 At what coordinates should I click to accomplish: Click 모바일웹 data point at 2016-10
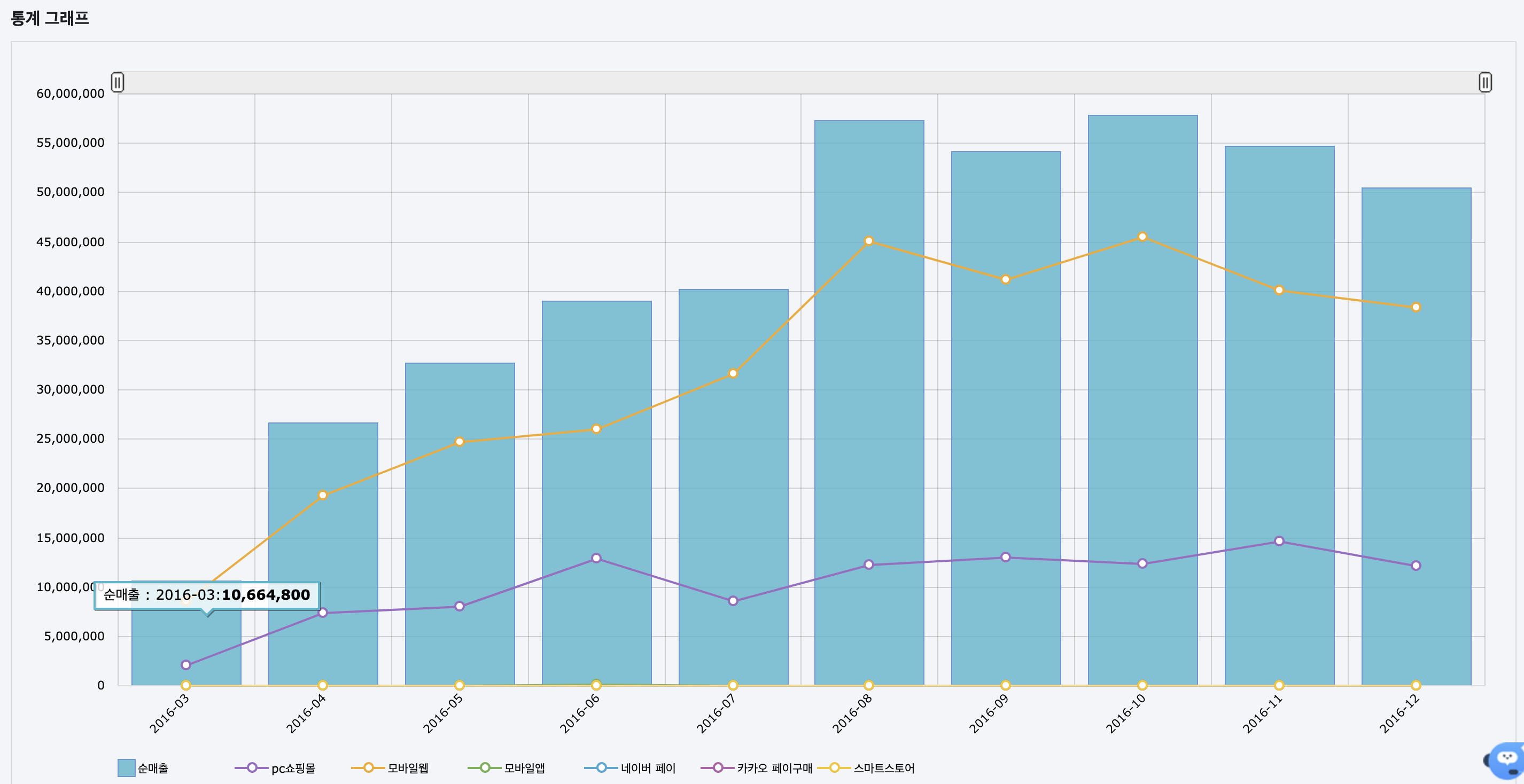(1142, 237)
